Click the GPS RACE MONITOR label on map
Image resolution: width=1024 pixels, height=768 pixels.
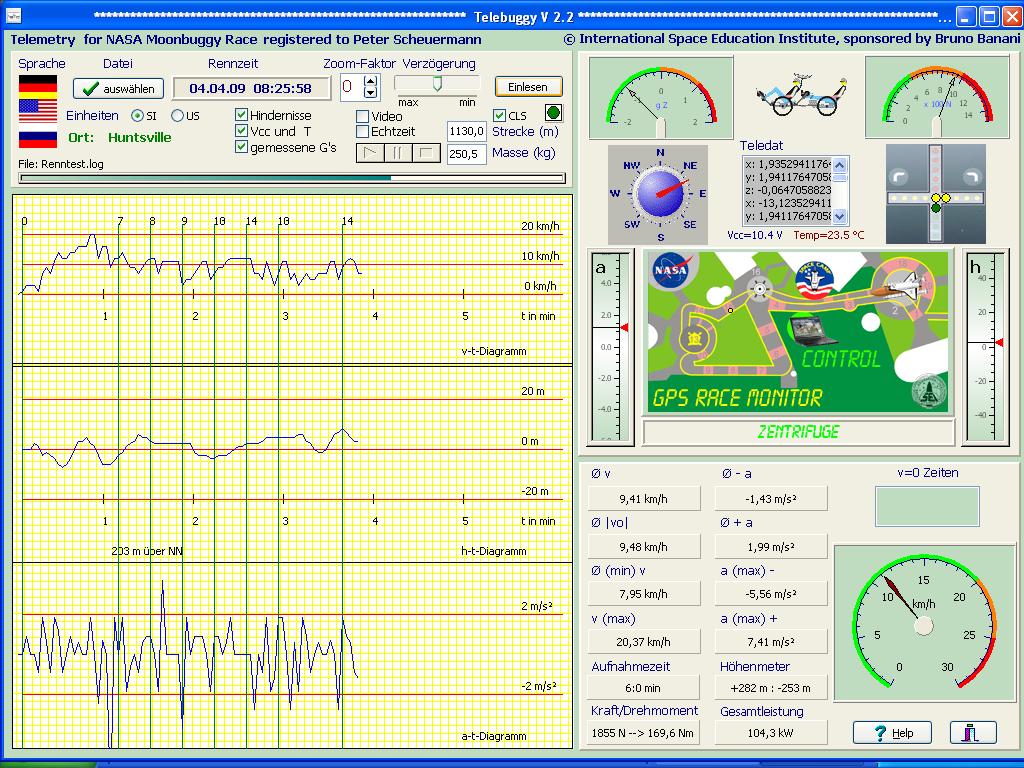[737, 398]
